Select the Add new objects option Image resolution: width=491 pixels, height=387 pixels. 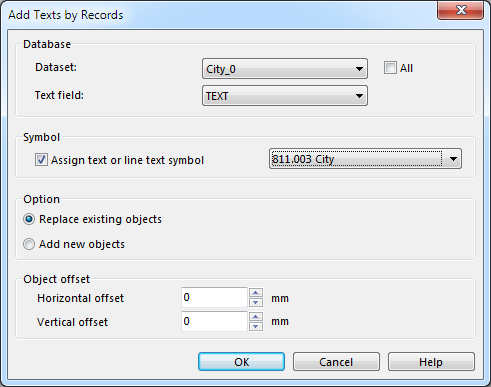coord(29,244)
